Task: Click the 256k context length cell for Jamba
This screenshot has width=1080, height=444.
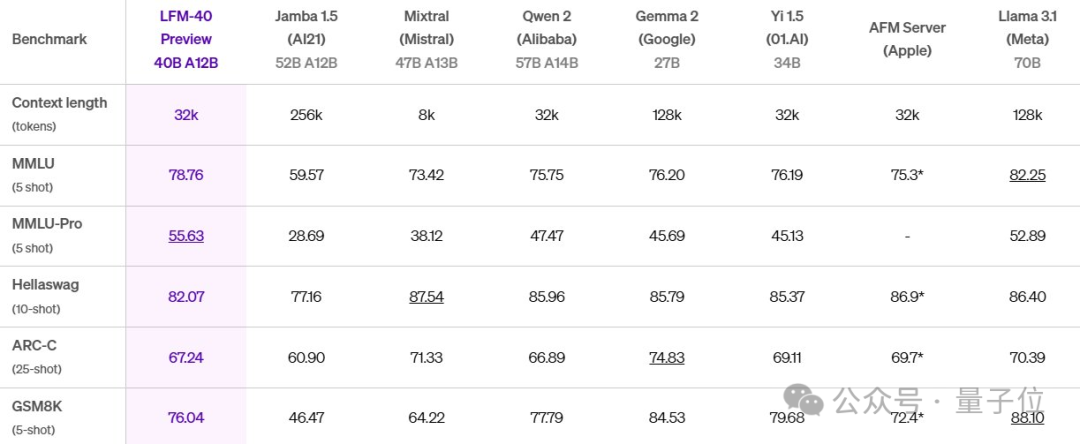Action: point(306,115)
